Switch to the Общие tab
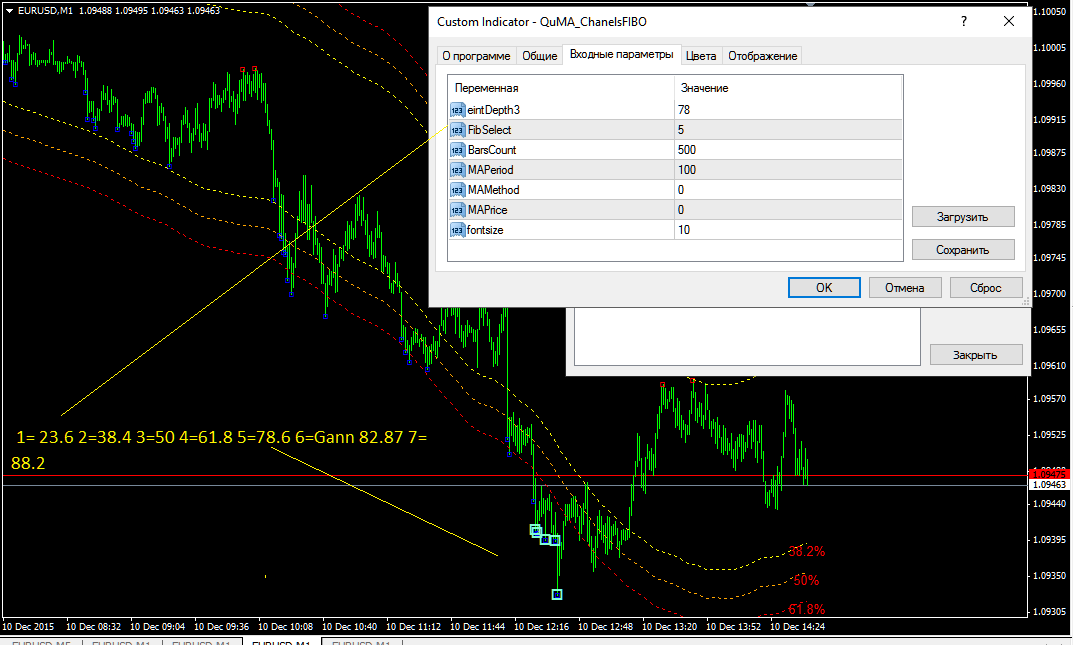Screen dimensions: 1073x645 (540, 56)
